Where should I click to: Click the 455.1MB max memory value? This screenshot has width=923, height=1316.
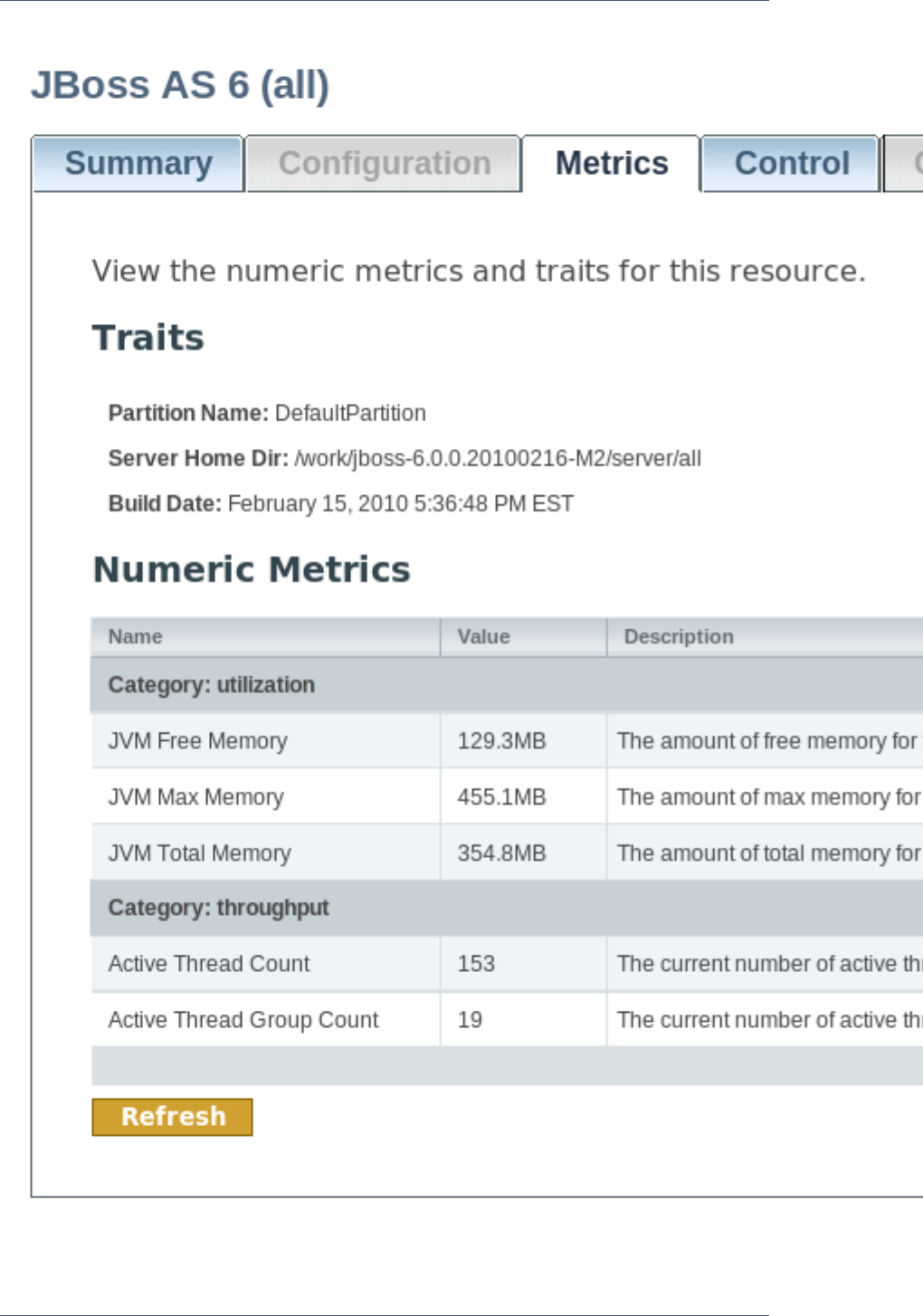tap(502, 797)
